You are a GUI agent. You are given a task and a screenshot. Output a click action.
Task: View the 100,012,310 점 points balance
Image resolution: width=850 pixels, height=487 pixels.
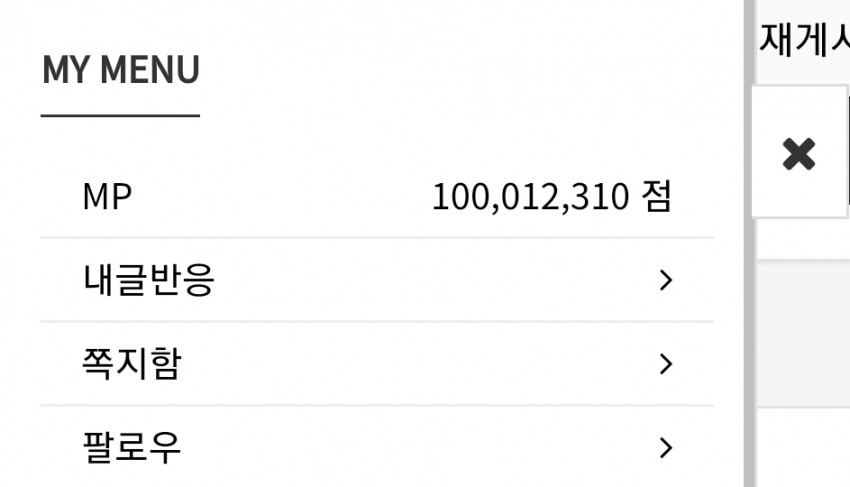552,196
